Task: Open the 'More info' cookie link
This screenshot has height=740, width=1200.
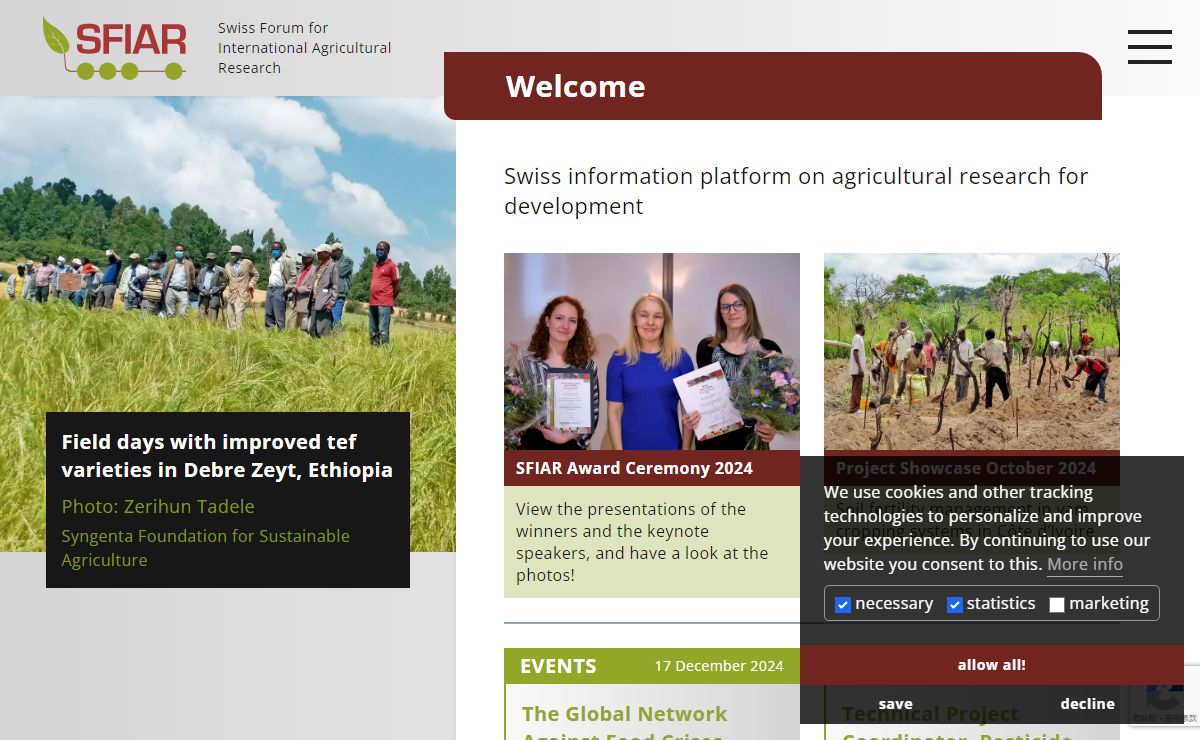Action: pos(1085,564)
